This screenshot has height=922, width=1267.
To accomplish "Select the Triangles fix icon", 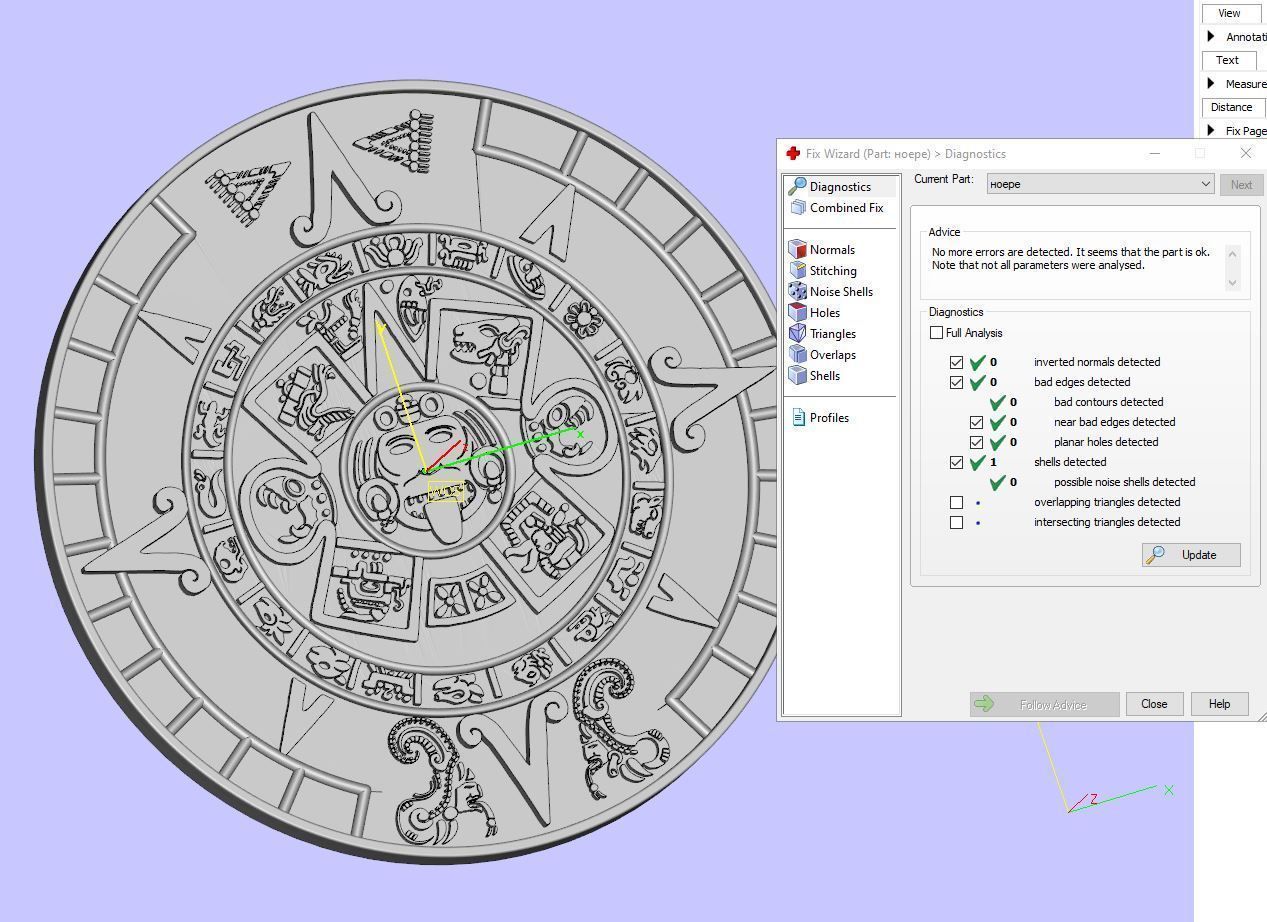I will [x=797, y=333].
